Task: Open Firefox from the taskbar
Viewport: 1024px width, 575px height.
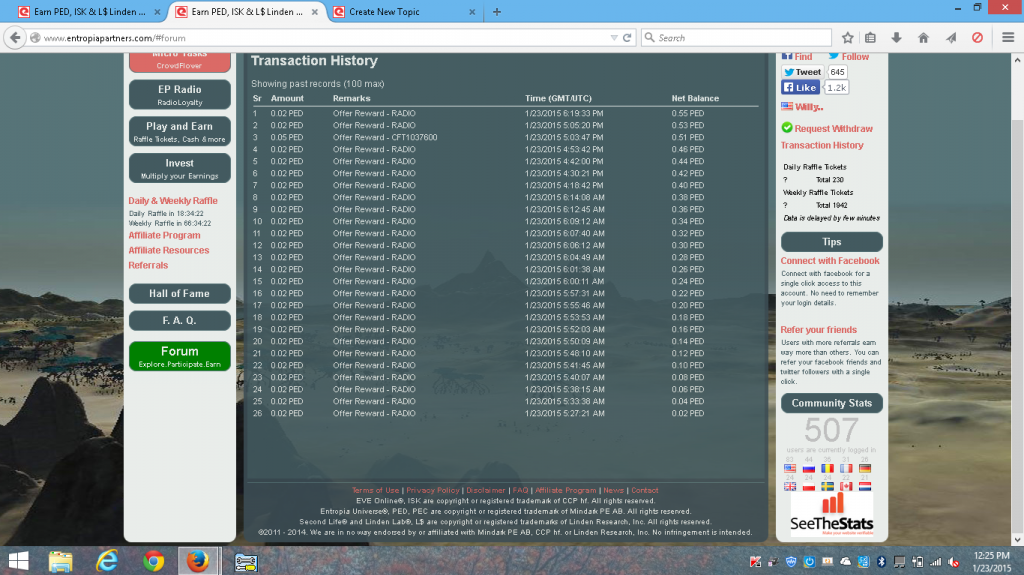Action: tap(197, 561)
